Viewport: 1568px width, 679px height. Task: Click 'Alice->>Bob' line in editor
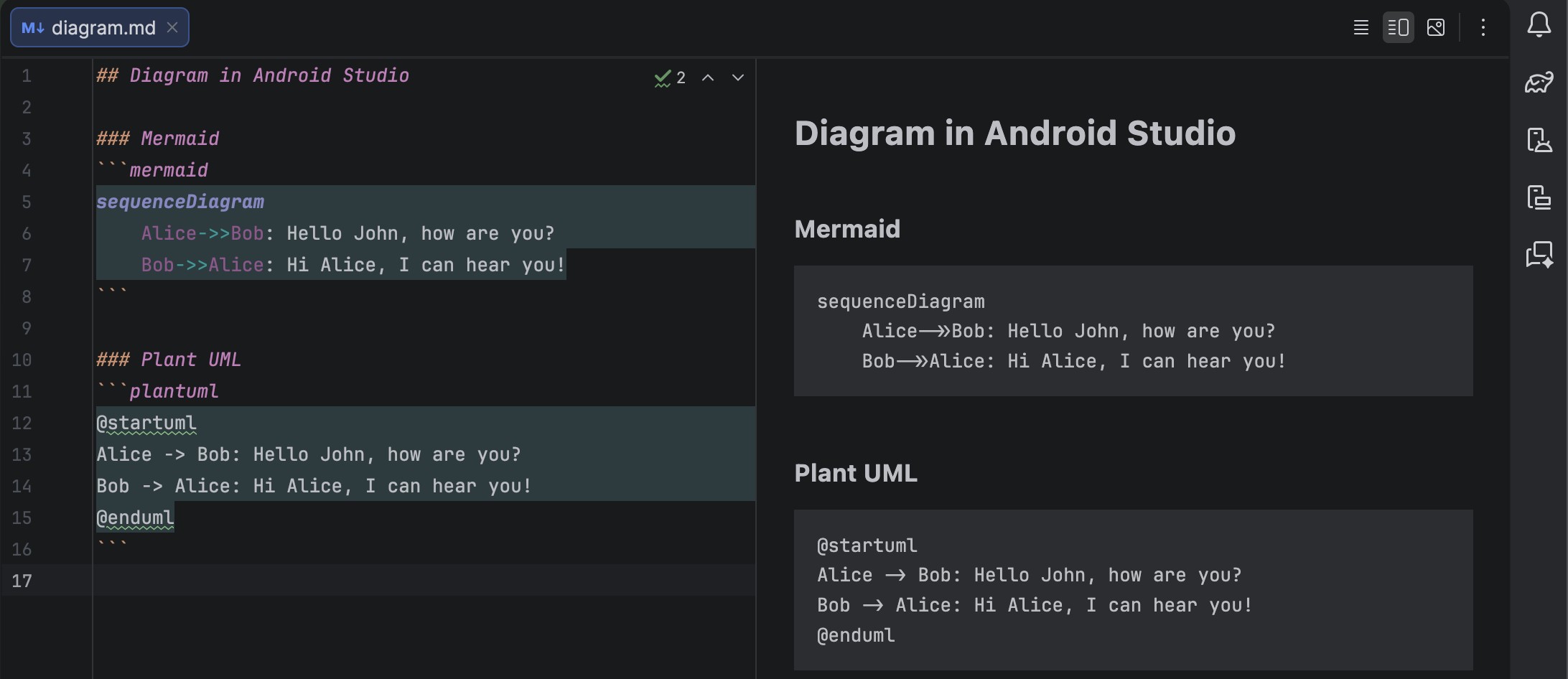point(347,233)
